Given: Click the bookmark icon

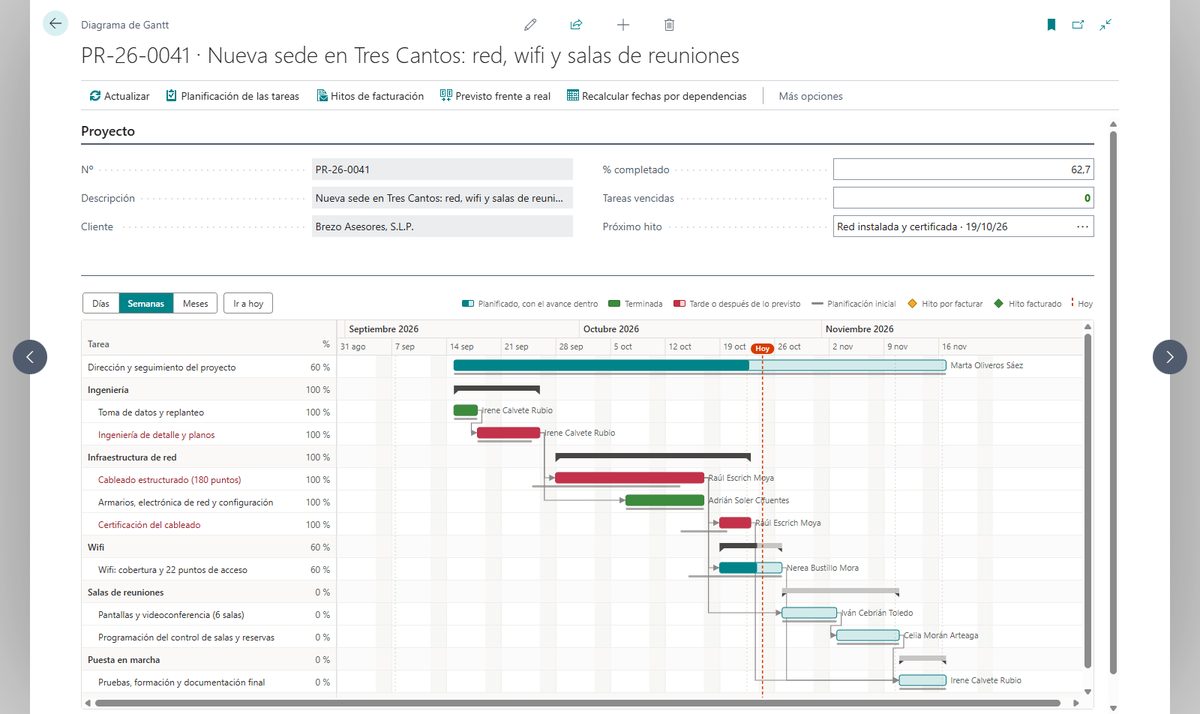Looking at the screenshot, I should click(1051, 25).
